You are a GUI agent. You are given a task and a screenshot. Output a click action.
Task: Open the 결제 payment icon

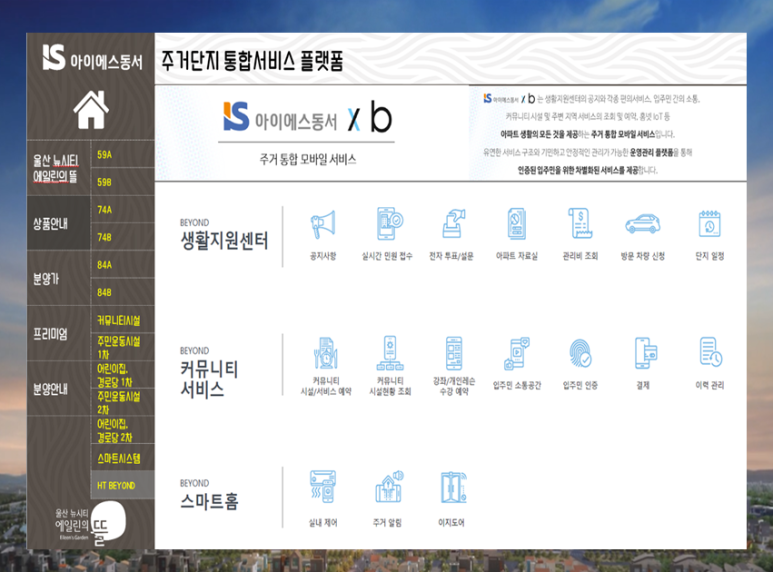click(646, 353)
